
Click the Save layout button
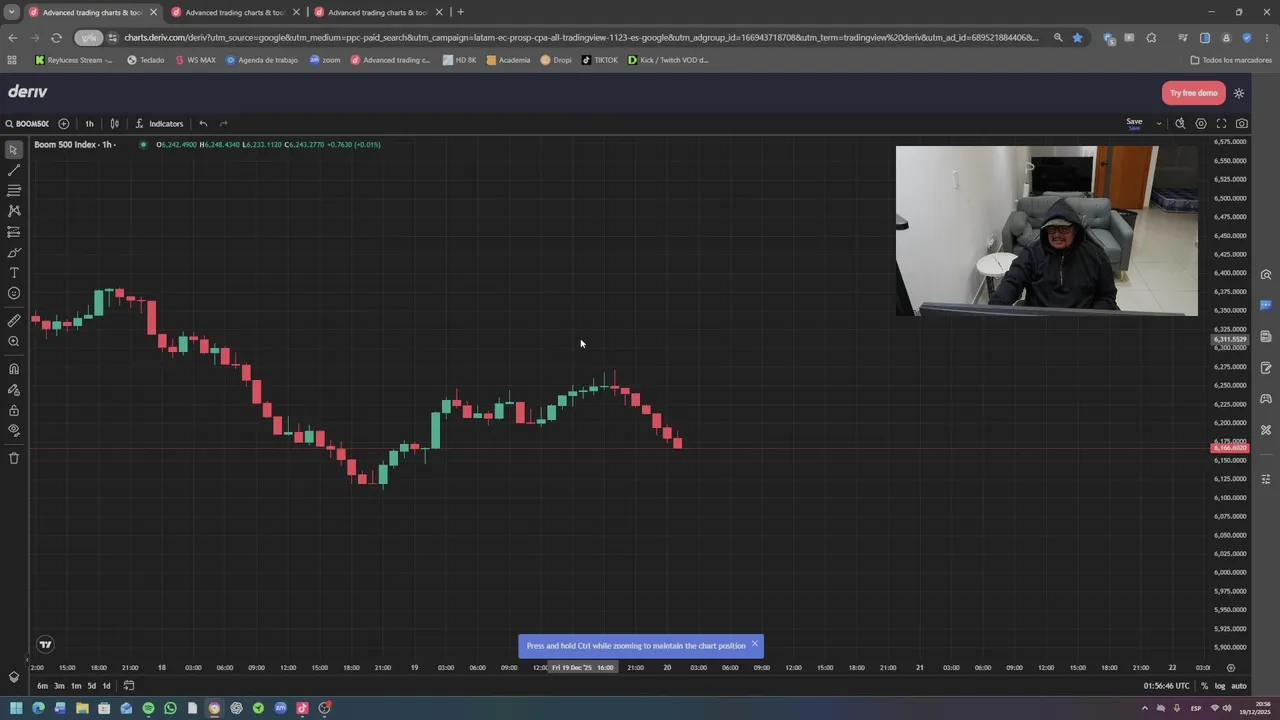[x=1134, y=124]
